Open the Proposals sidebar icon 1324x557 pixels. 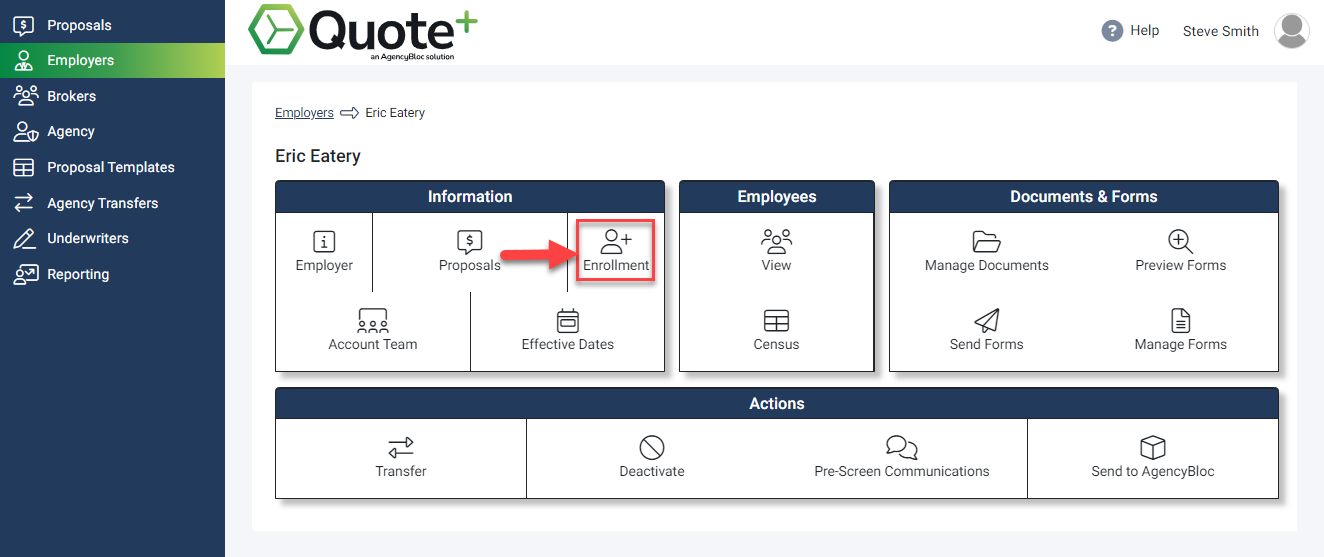(24, 25)
